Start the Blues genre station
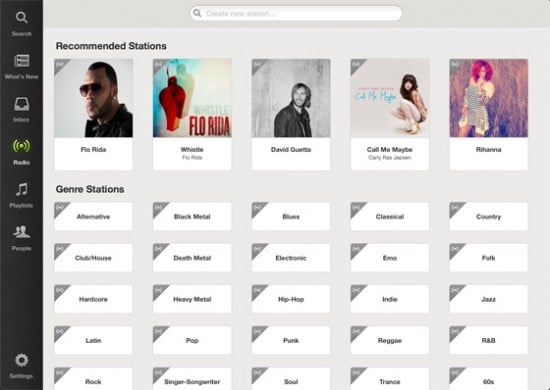550x390 pixels. [x=291, y=216]
